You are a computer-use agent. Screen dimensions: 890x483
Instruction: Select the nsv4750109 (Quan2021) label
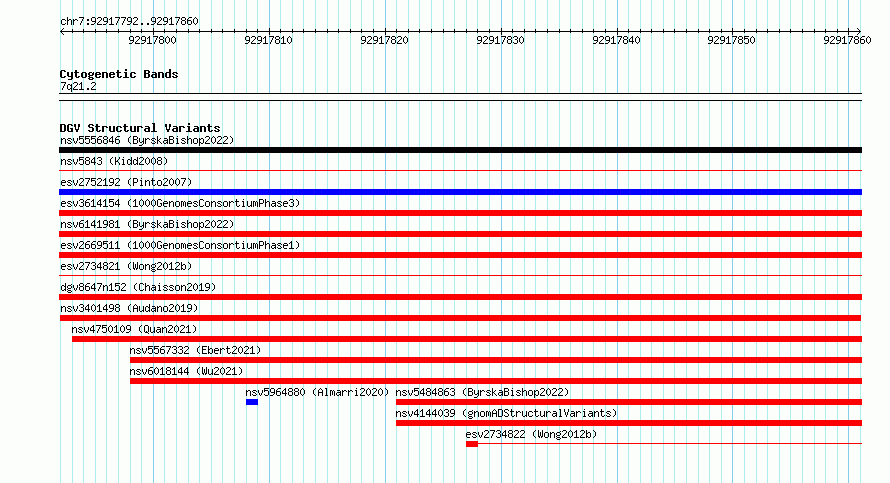(x=134, y=329)
